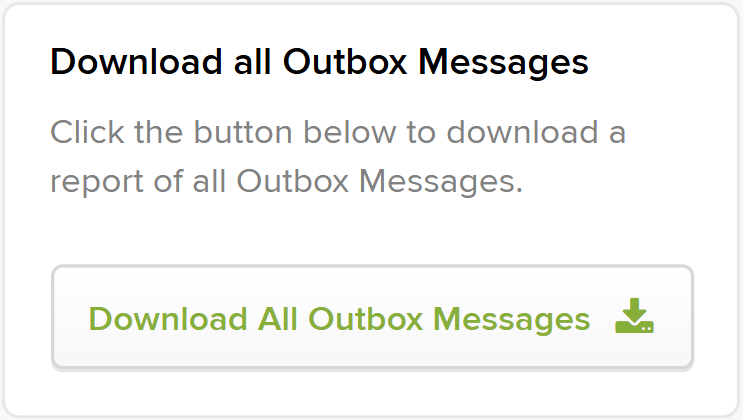
Task: Select the 'Download all Outbox Messages' heading
Action: pos(319,63)
